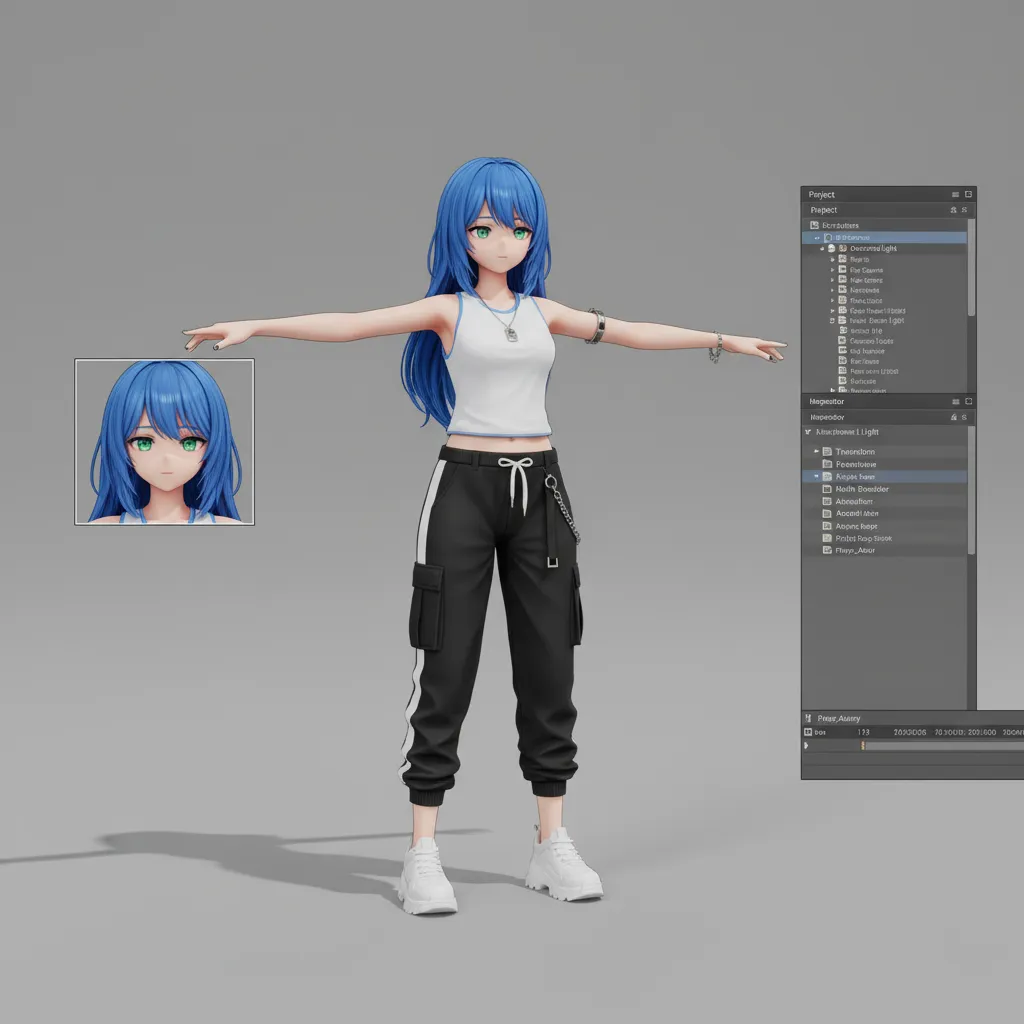Expand the Transform section arrow in lower panel
Viewport: 1024px width, 1024px height.
[816, 452]
